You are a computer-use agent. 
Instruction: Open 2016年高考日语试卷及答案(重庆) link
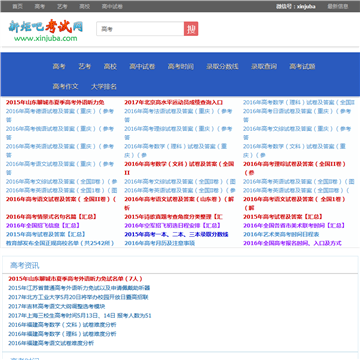(x=297, y=115)
